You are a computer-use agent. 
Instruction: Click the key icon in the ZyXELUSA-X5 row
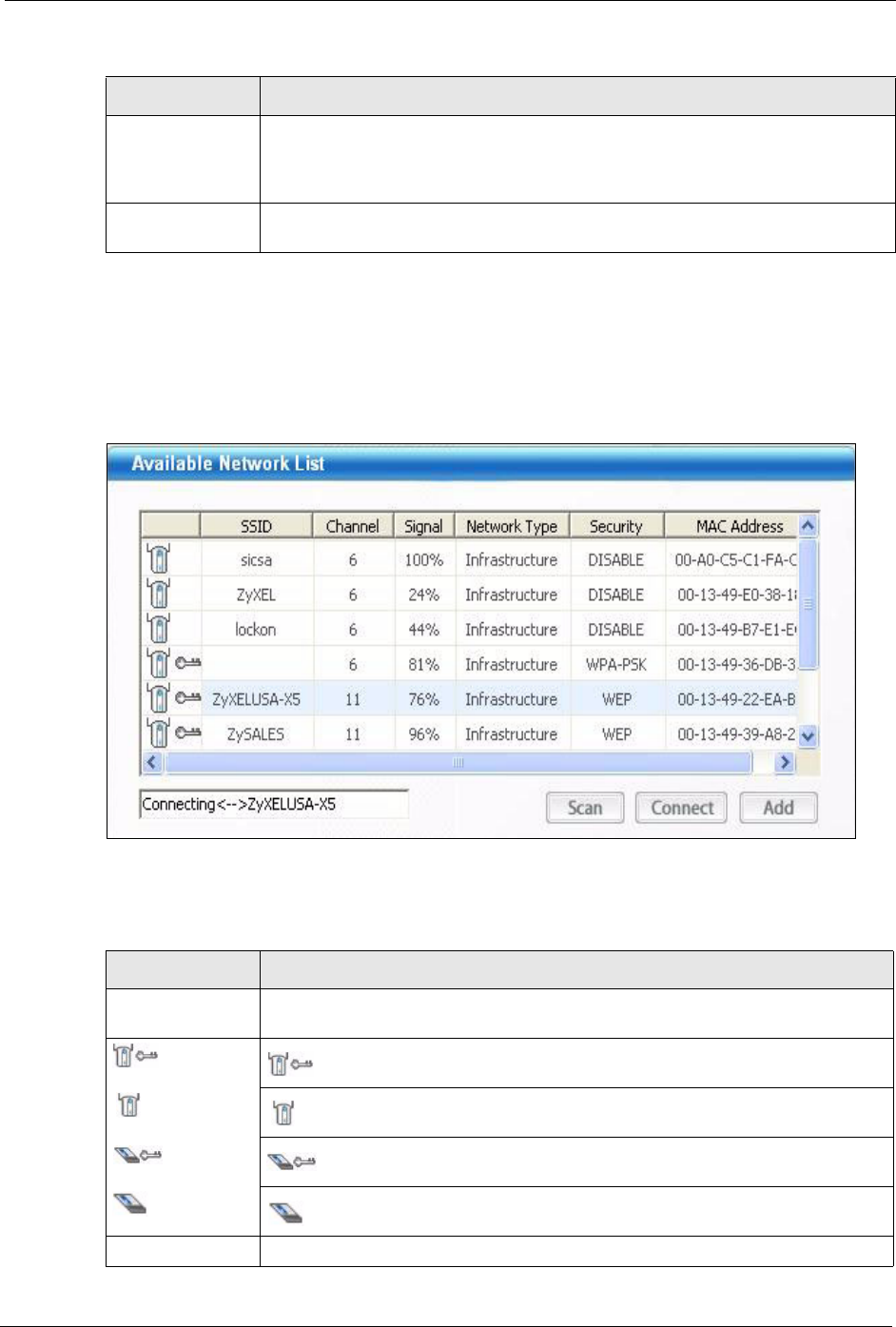187,699
